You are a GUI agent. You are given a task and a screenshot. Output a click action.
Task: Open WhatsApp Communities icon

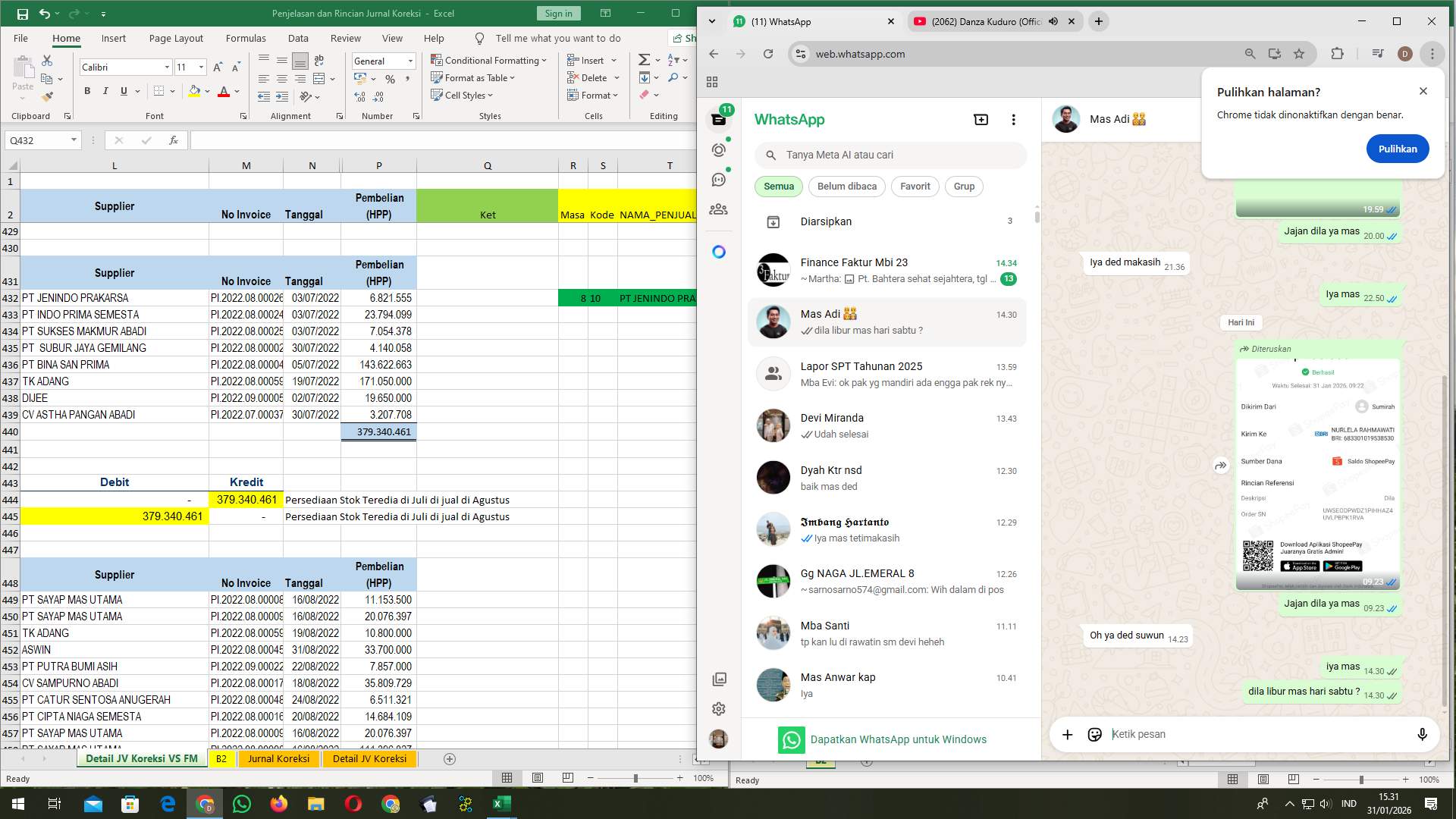pos(719,209)
